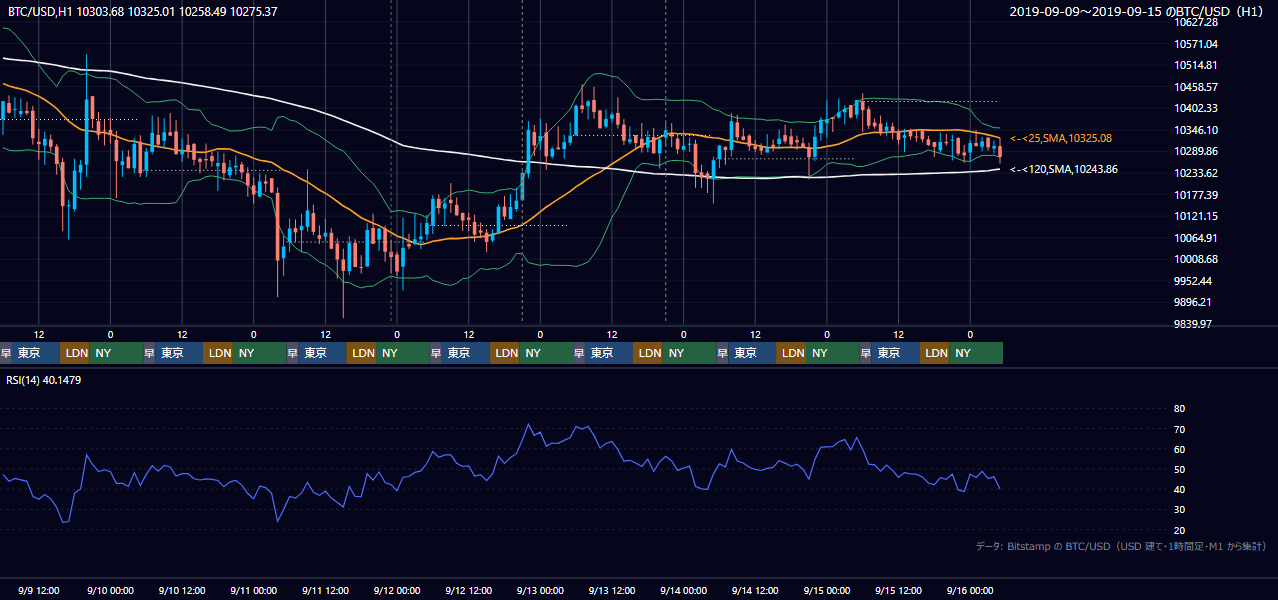Click price axis value 10177.39
Viewport: 1278px width, 600px height.
point(1196,195)
